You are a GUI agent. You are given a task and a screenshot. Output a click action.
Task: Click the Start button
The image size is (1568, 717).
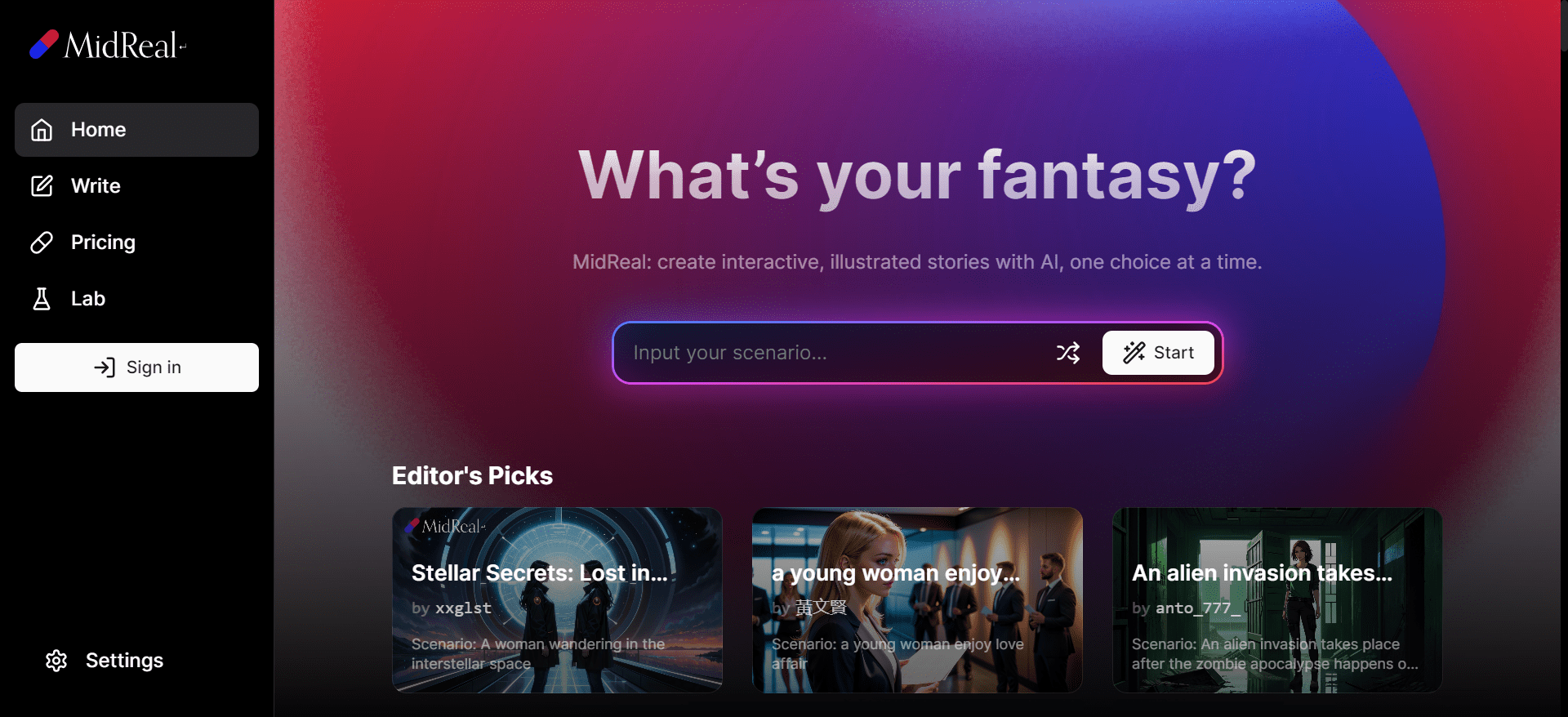click(1158, 353)
